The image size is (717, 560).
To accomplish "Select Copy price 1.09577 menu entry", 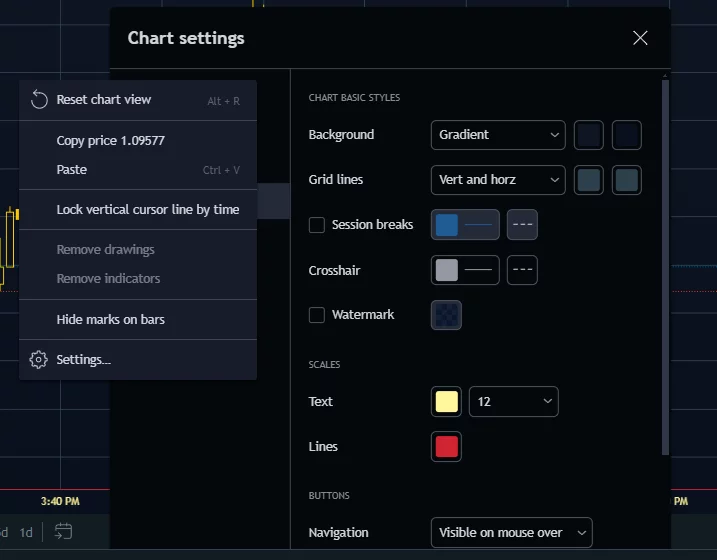I will pos(110,141).
